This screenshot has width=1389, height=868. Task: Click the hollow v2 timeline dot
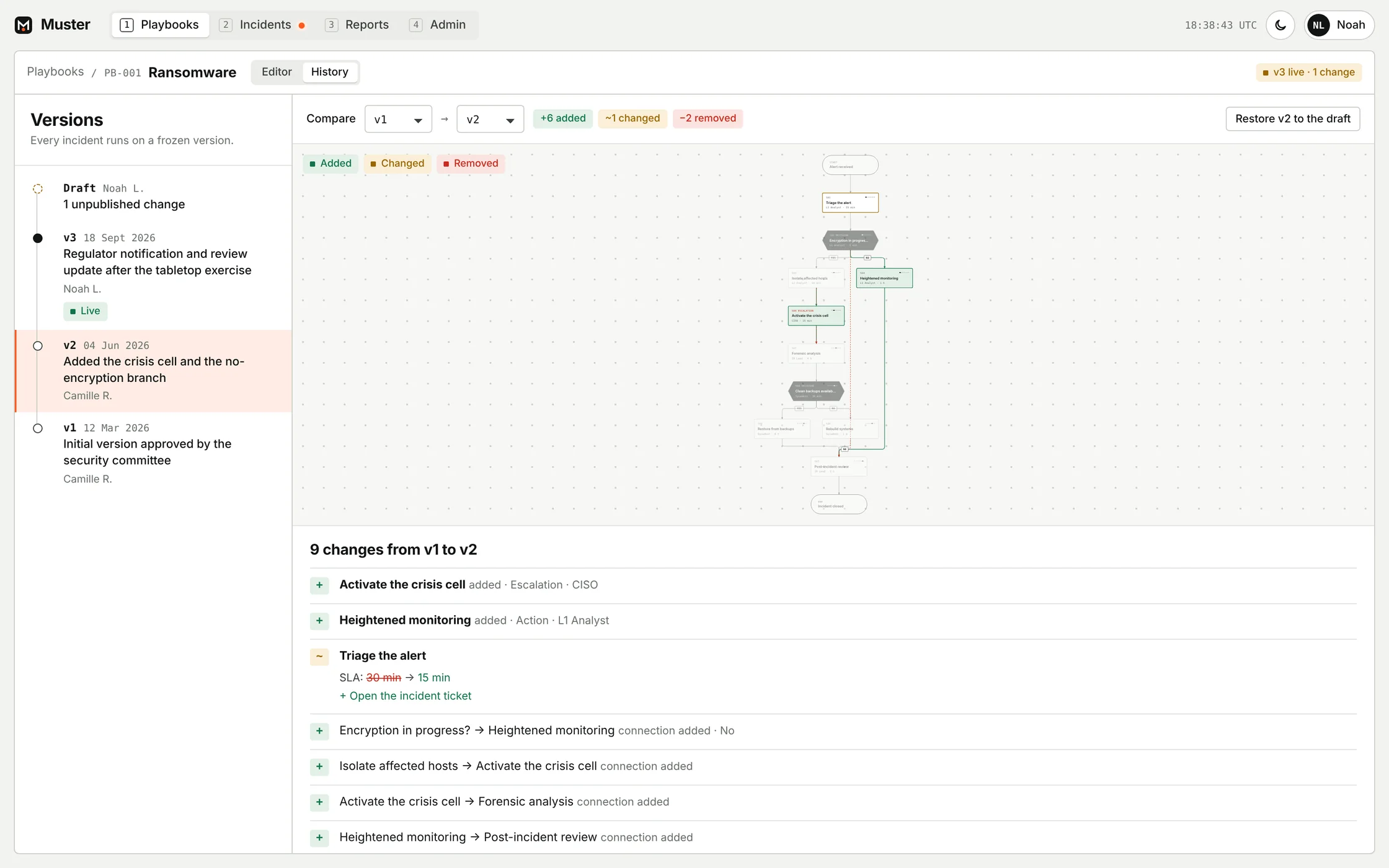38,346
